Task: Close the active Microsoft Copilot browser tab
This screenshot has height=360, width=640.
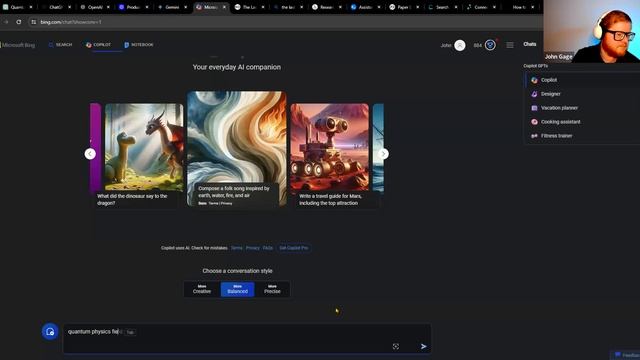Action: pyautogui.click(x=224, y=7)
